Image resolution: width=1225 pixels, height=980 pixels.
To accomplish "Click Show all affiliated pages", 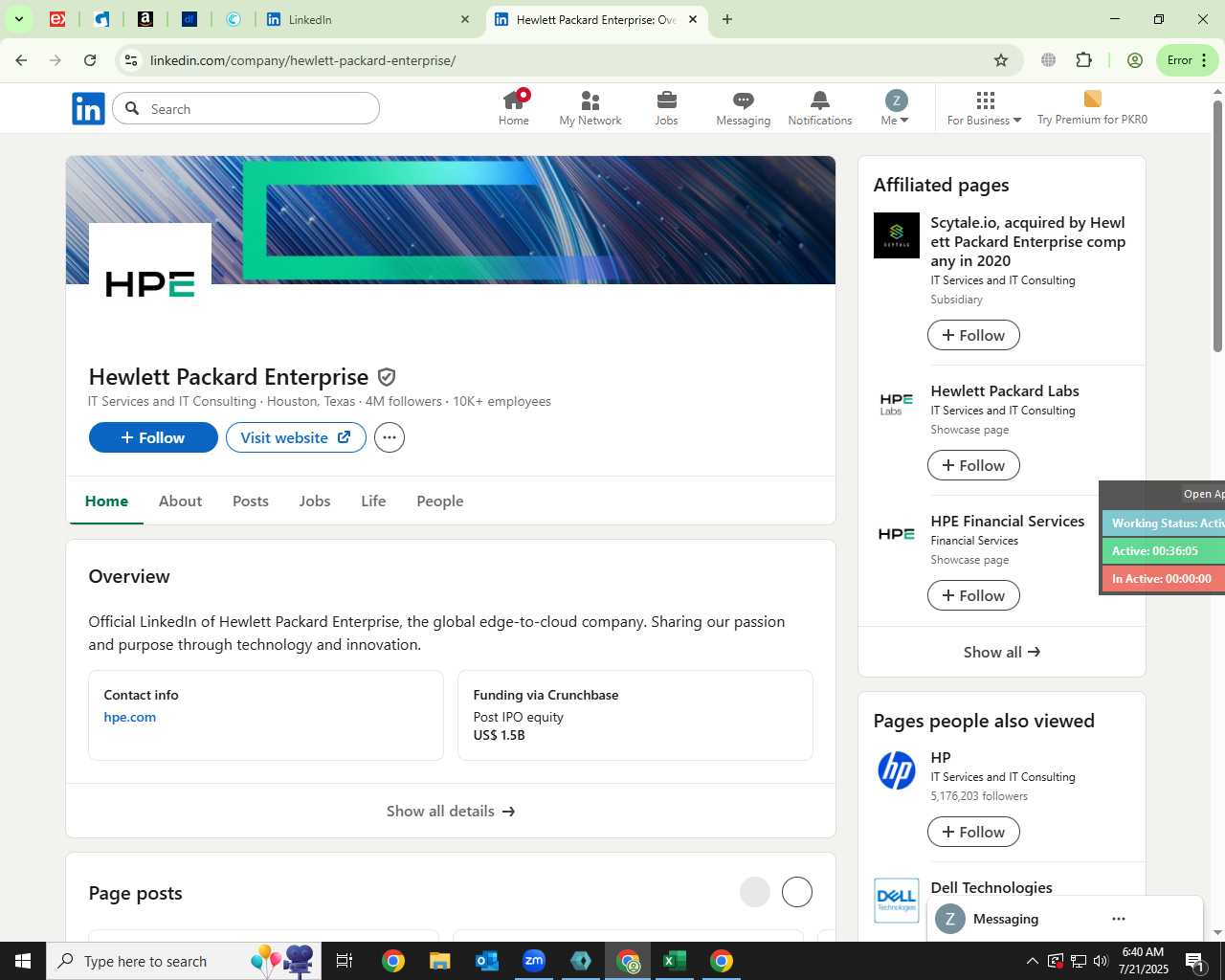I will (x=1002, y=652).
